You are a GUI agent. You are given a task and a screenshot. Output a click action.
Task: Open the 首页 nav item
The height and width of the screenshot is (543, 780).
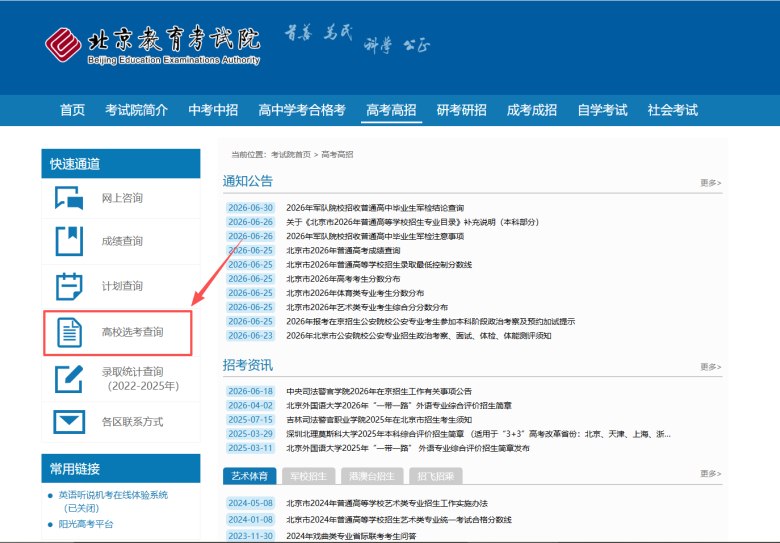[x=72, y=110]
